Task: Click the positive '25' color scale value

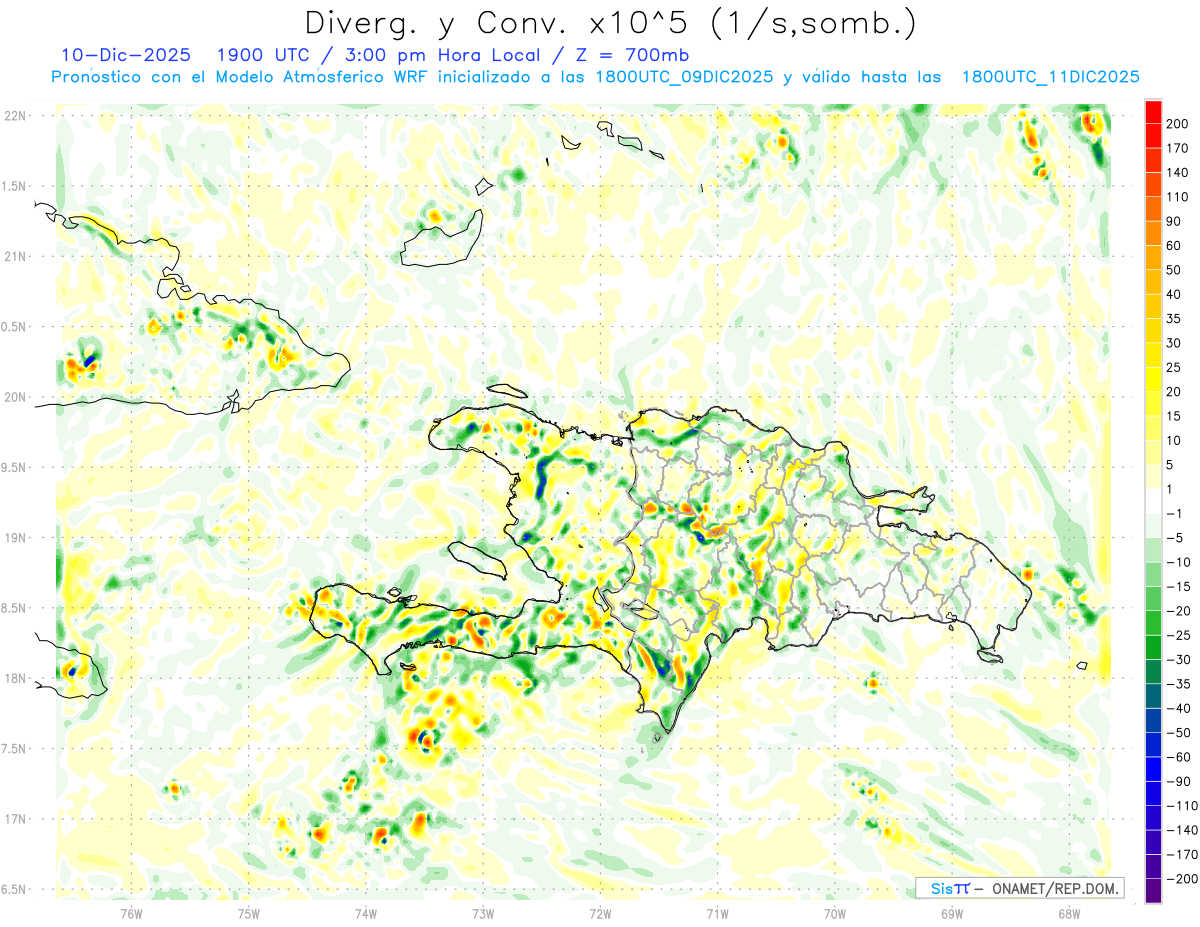Action: coord(1175,367)
